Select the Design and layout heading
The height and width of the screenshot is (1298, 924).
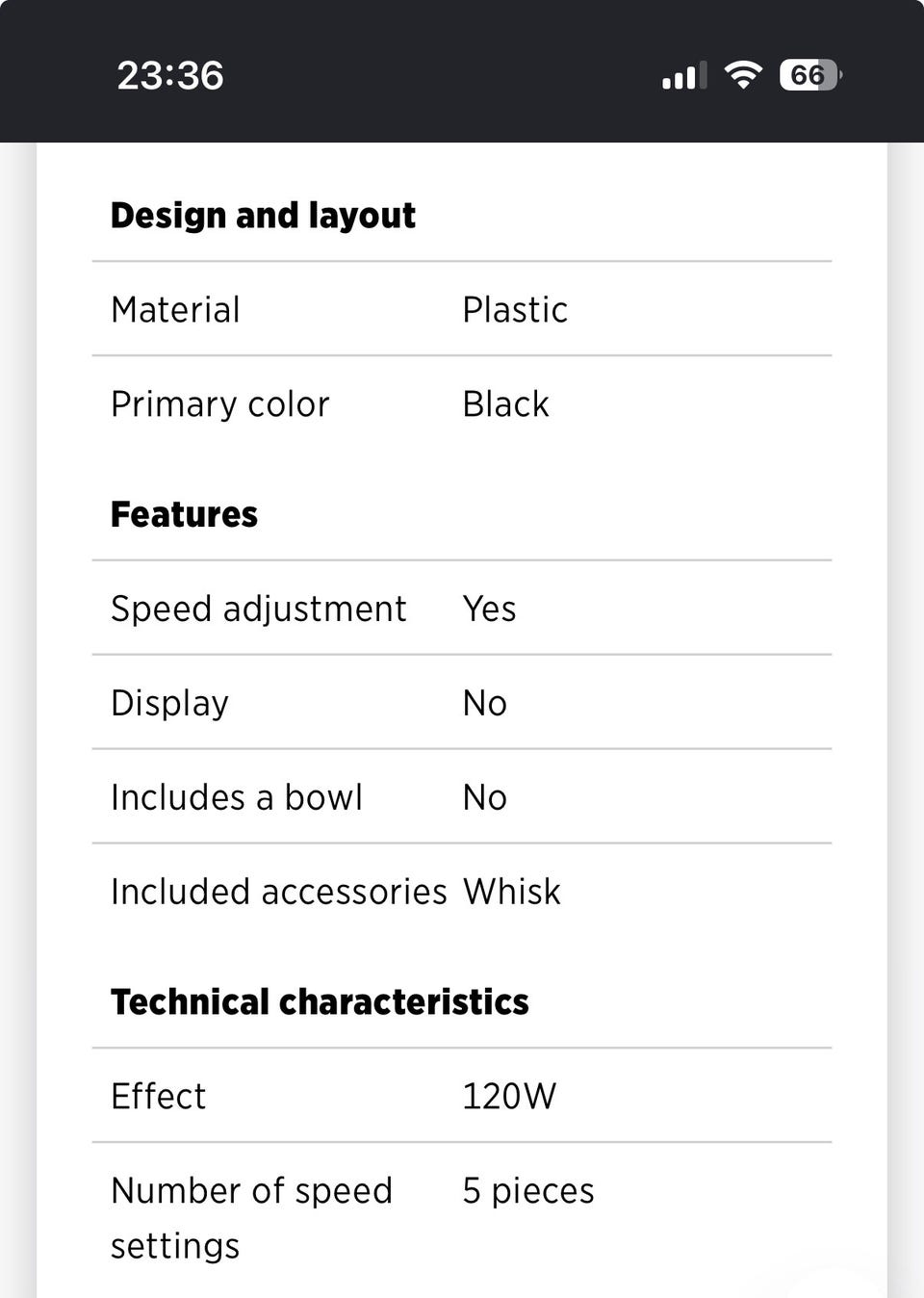tap(263, 216)
